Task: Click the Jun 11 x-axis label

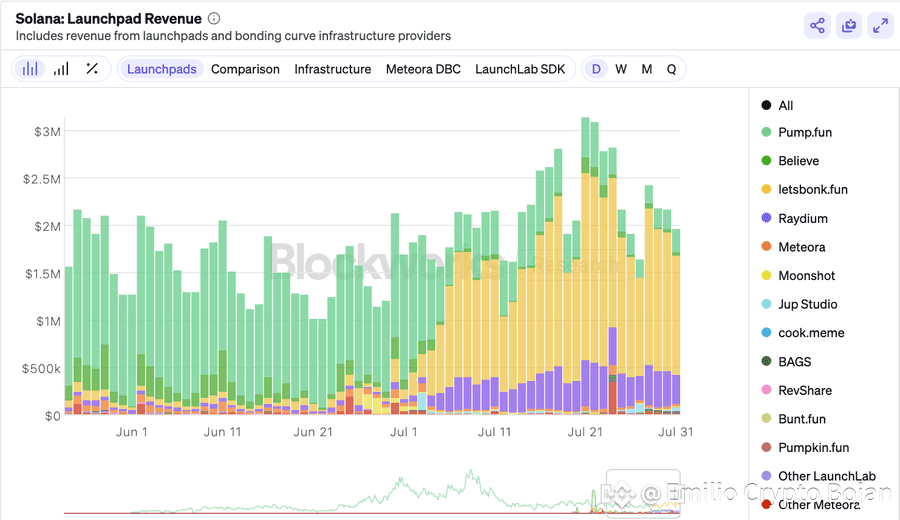Action: [x=222, y=432]
